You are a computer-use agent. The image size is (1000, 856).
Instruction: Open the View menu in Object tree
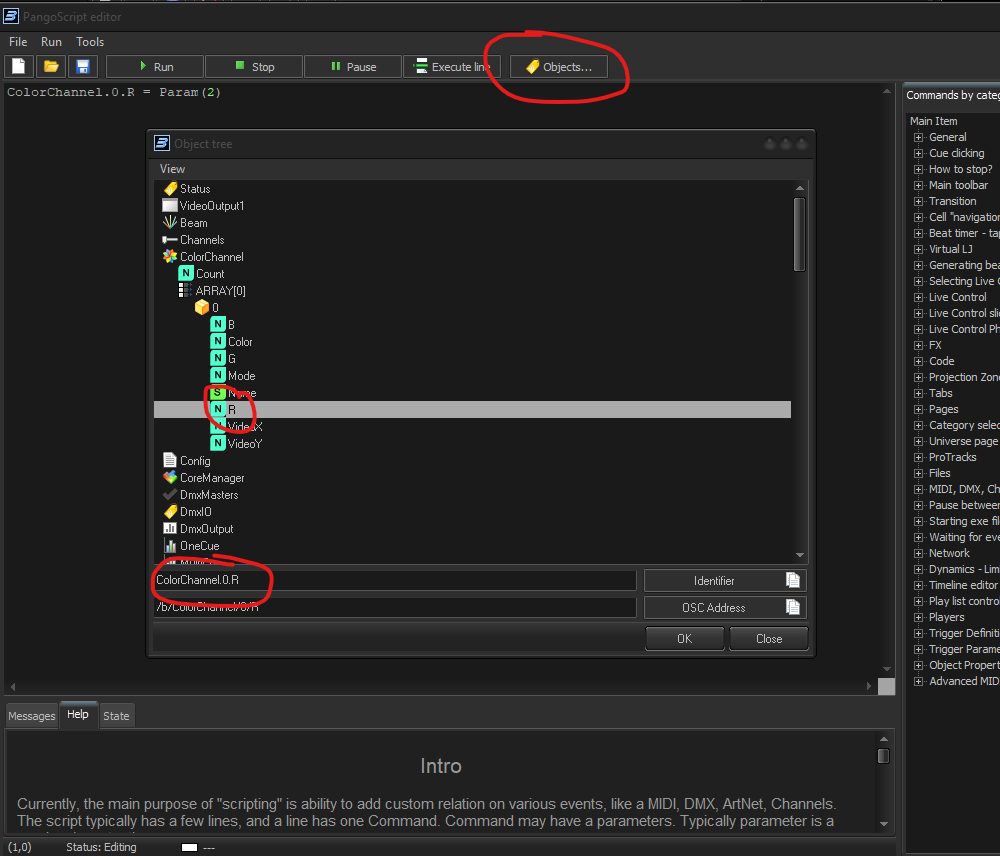[x=172, y=168]
